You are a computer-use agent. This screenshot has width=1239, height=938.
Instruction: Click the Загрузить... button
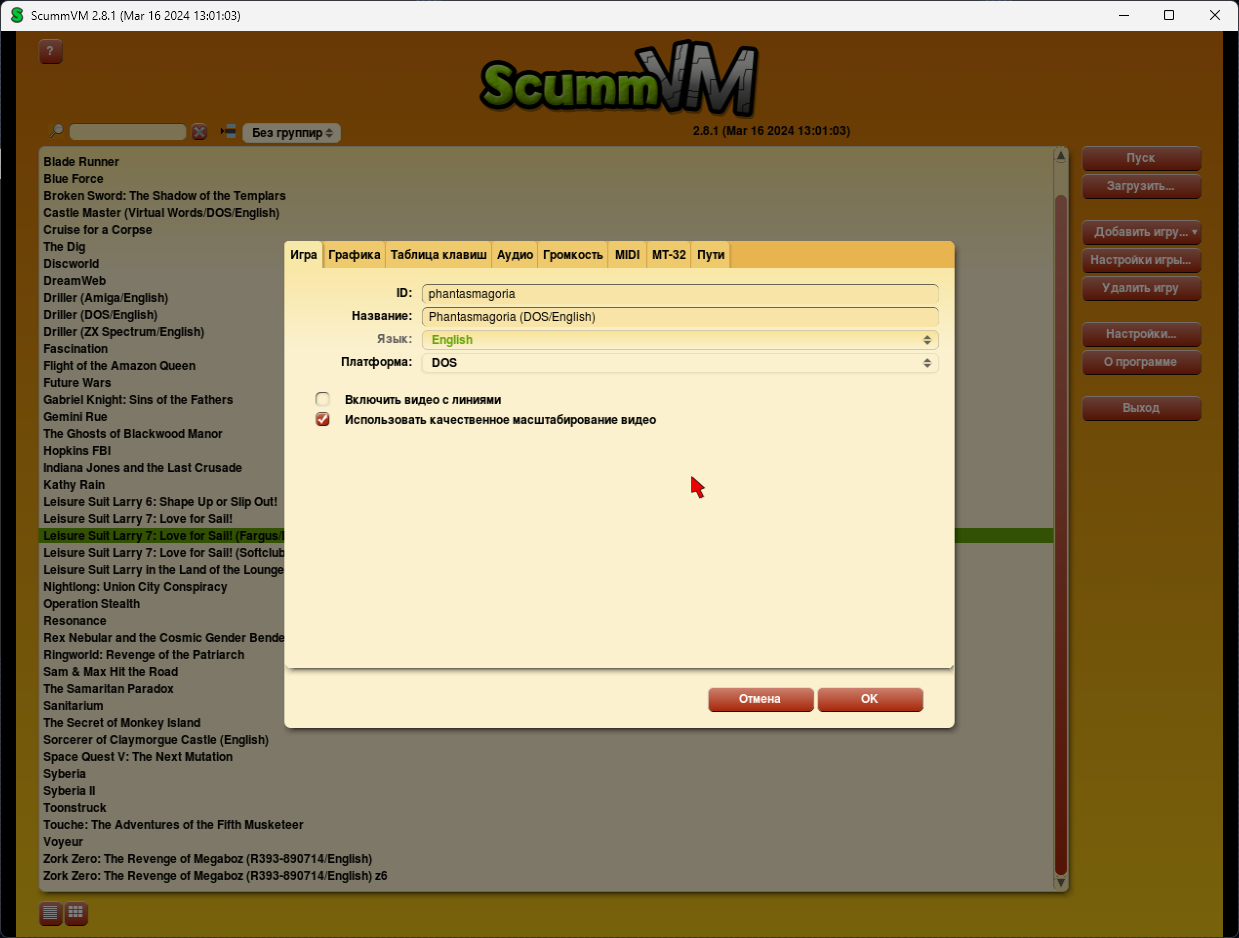click(1141, 186)
